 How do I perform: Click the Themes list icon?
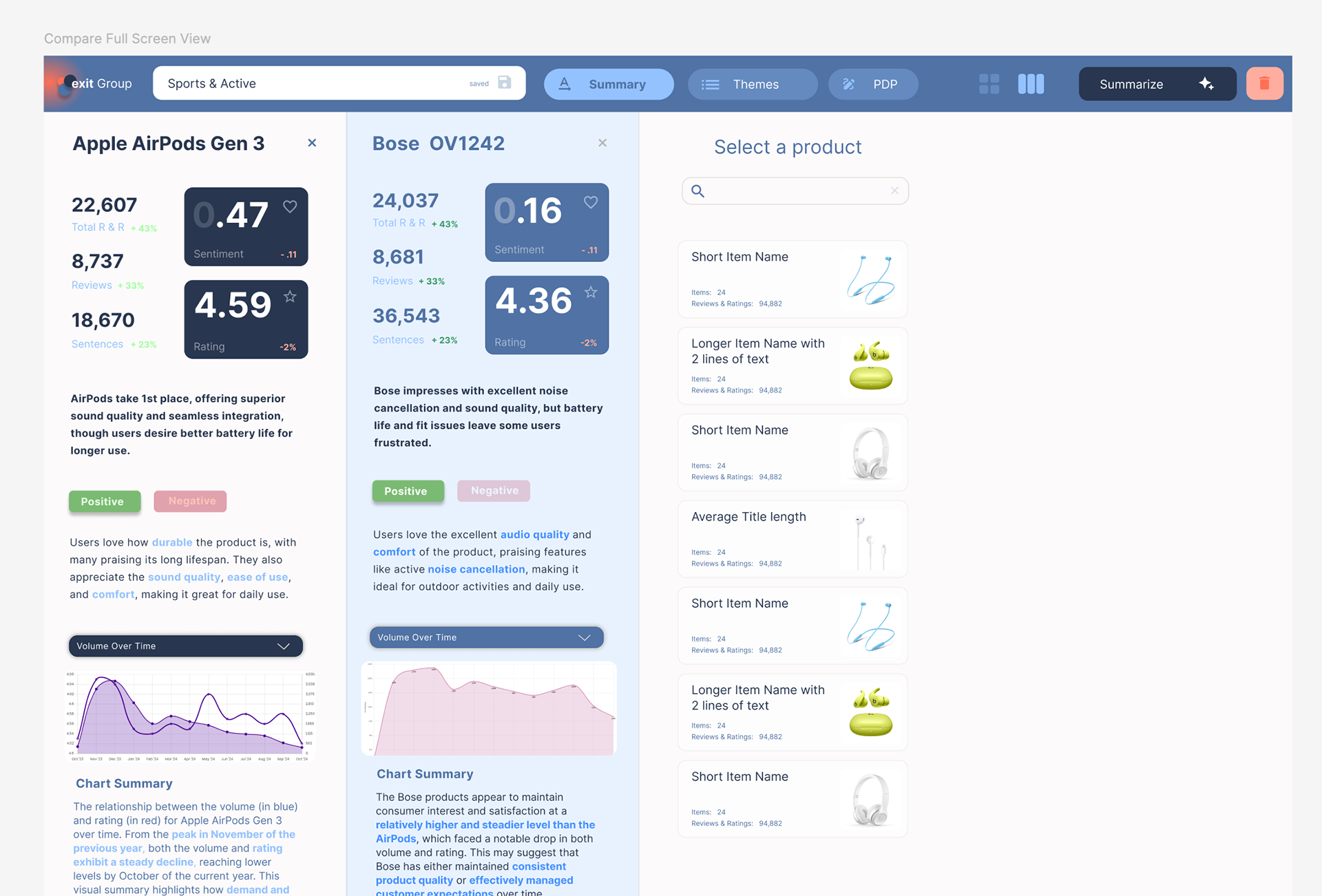[710, 84]
